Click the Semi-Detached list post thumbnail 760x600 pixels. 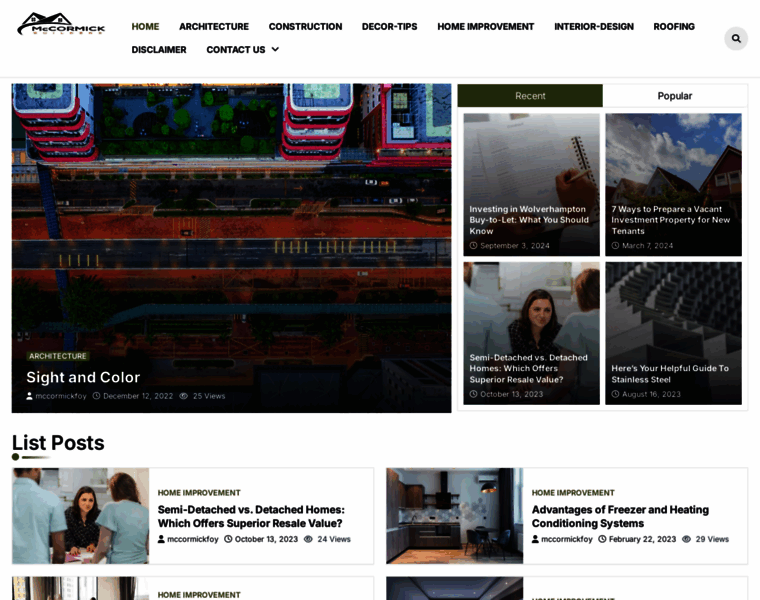[80, 516]
